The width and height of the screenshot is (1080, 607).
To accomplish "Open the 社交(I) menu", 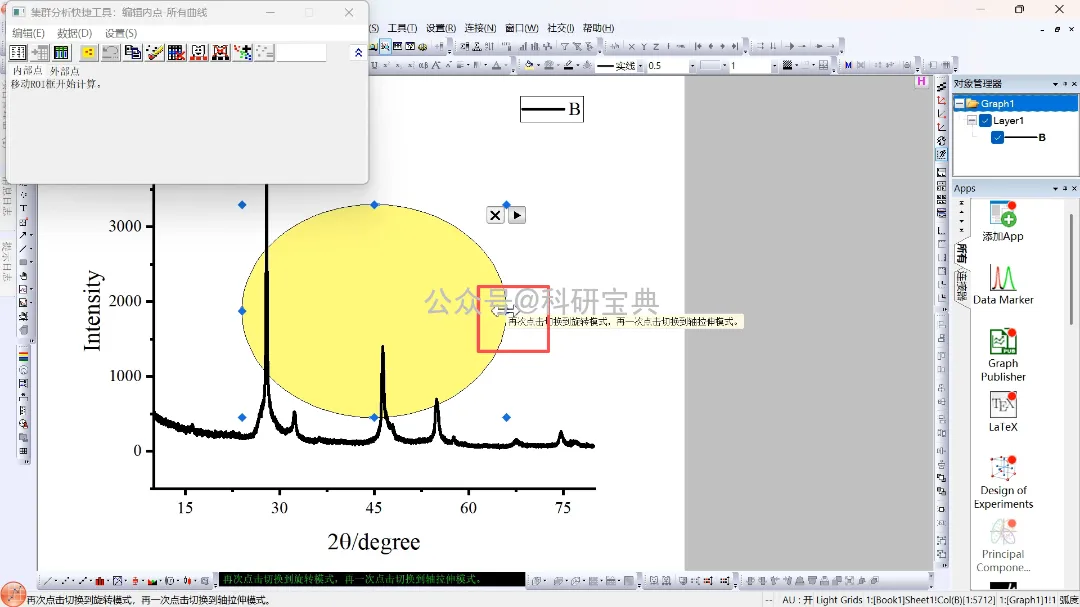I will (561, 28).
